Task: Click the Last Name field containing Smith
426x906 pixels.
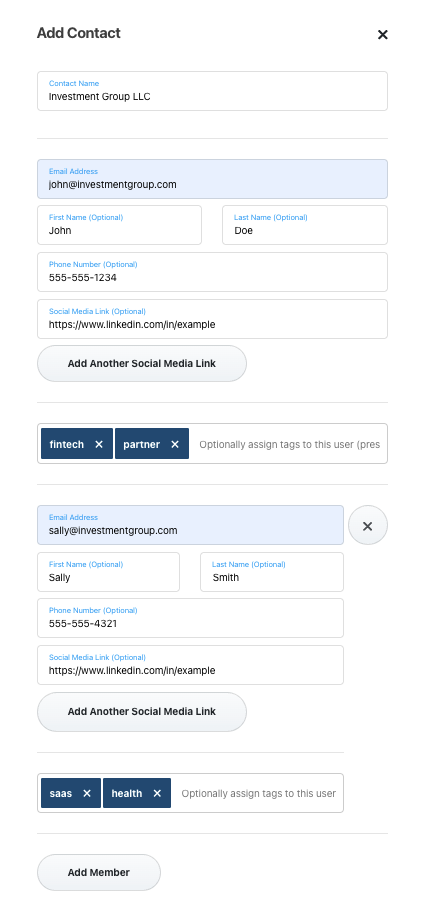Action: tap(272, 572)
